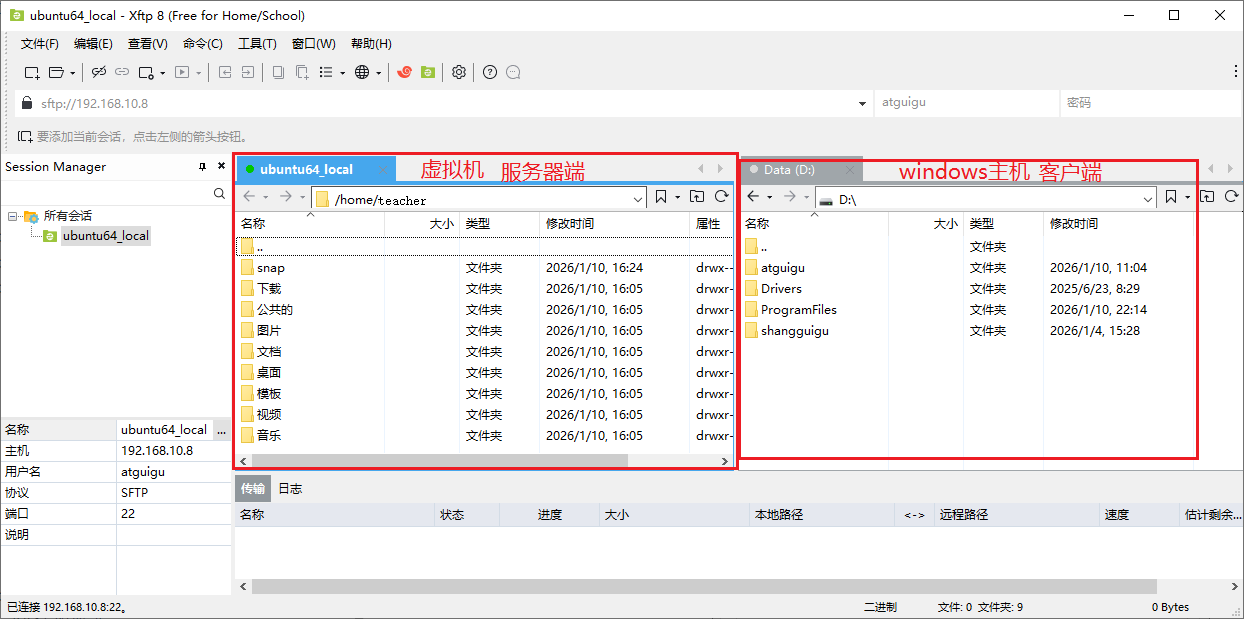Close the Data (D:) tab
Image resolution: width=1244 pixels, height=619 pixels.
click(850, 170)
